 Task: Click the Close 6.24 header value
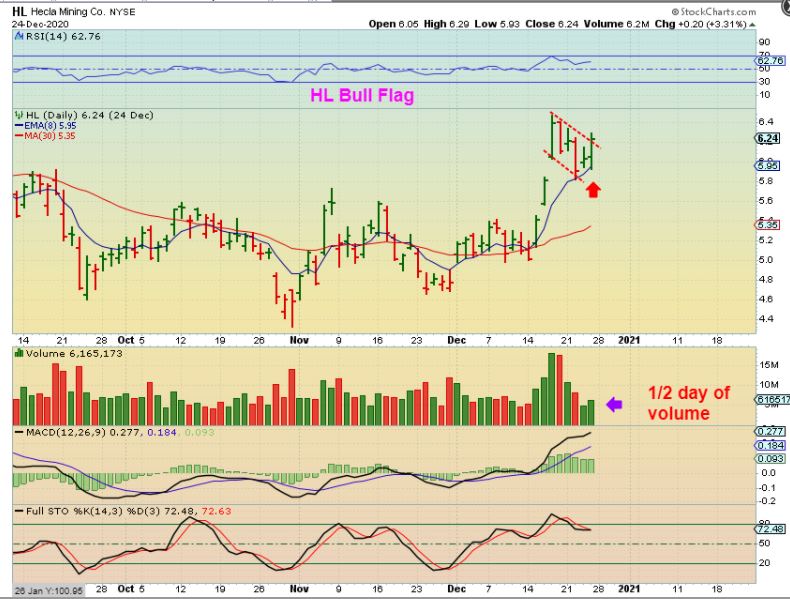coord(552,24)
